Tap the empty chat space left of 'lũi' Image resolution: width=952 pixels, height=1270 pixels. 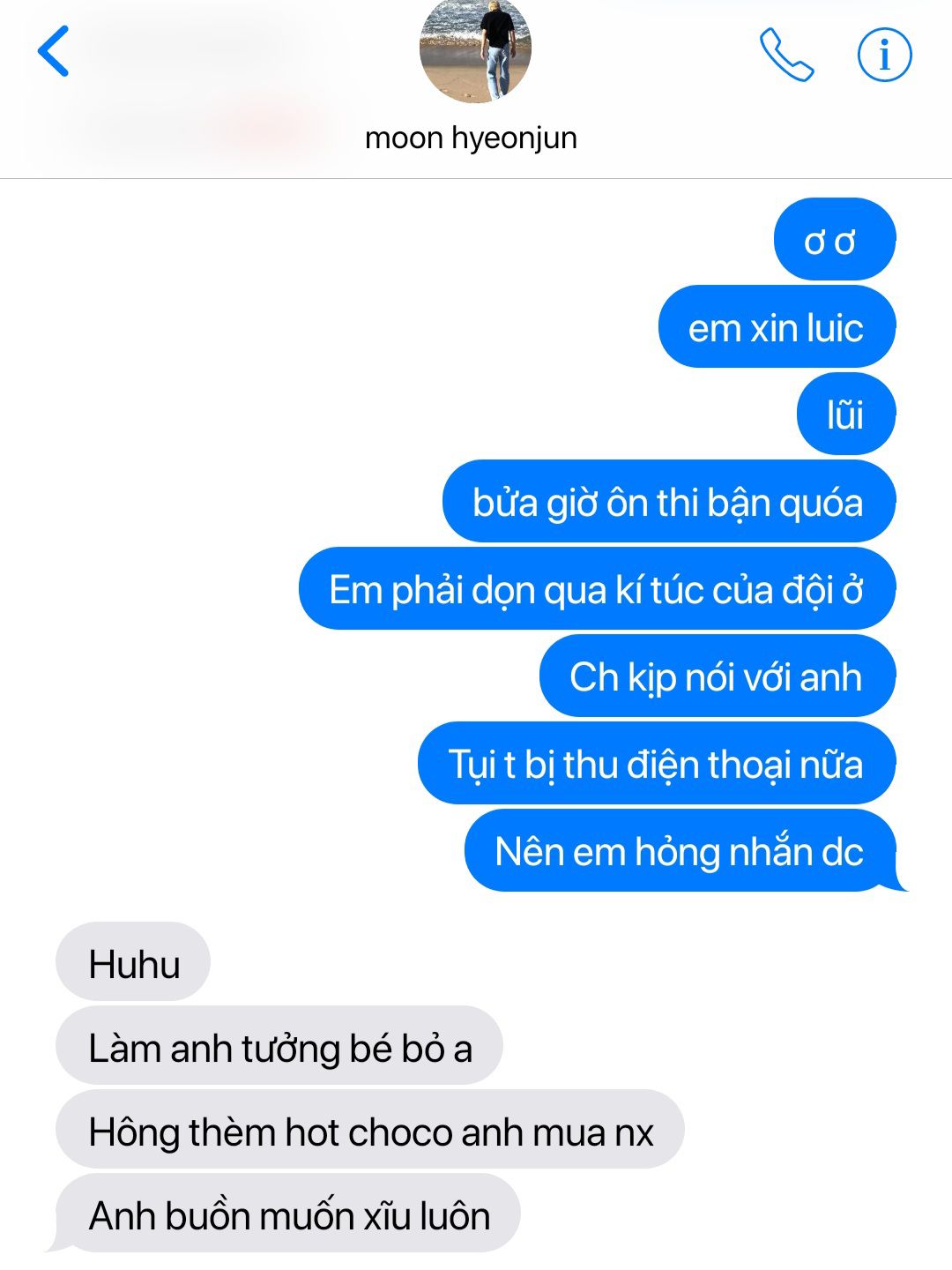(397, 415)
